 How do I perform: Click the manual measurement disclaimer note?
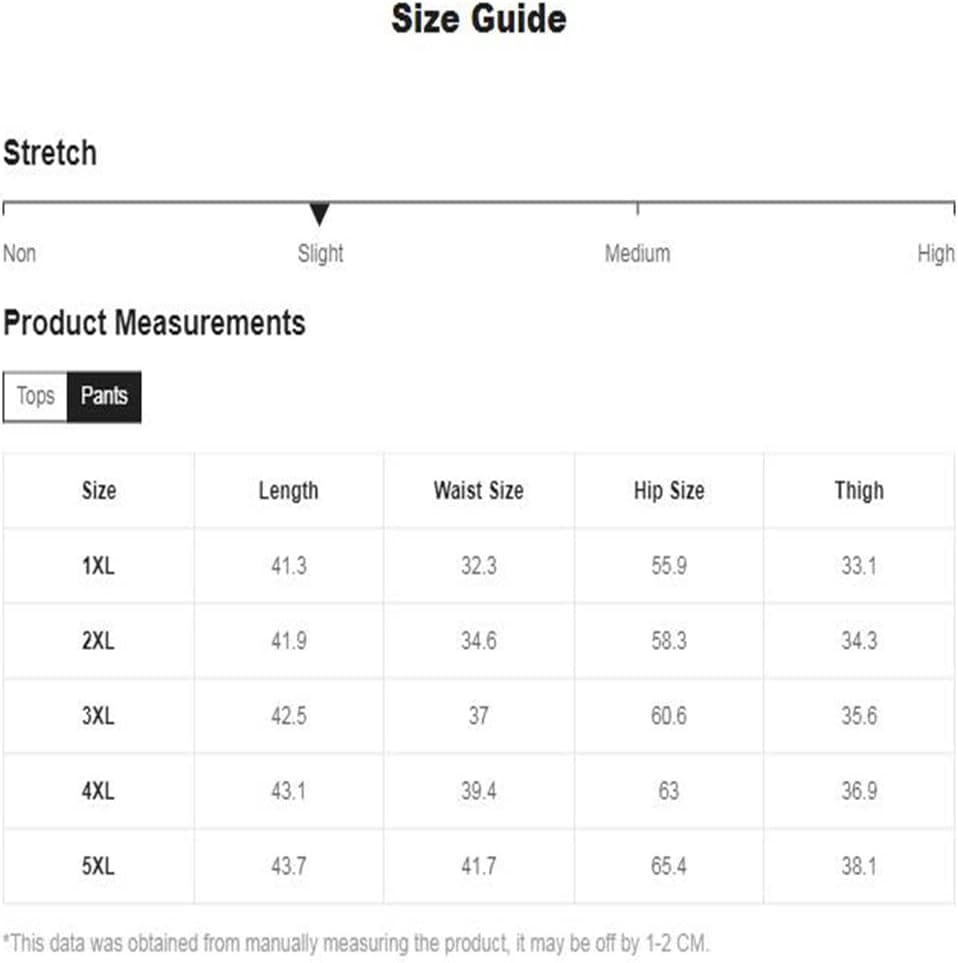[356, 943]
